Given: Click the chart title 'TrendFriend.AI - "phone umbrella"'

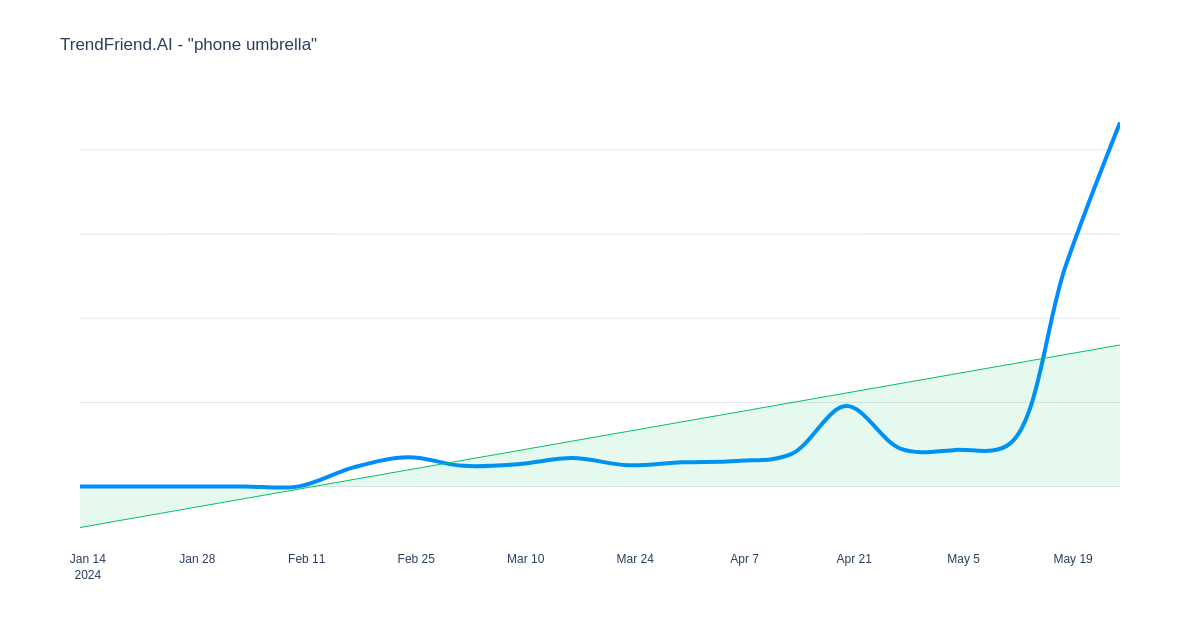Looking at the screenshot, I should [x=188, y=45].
